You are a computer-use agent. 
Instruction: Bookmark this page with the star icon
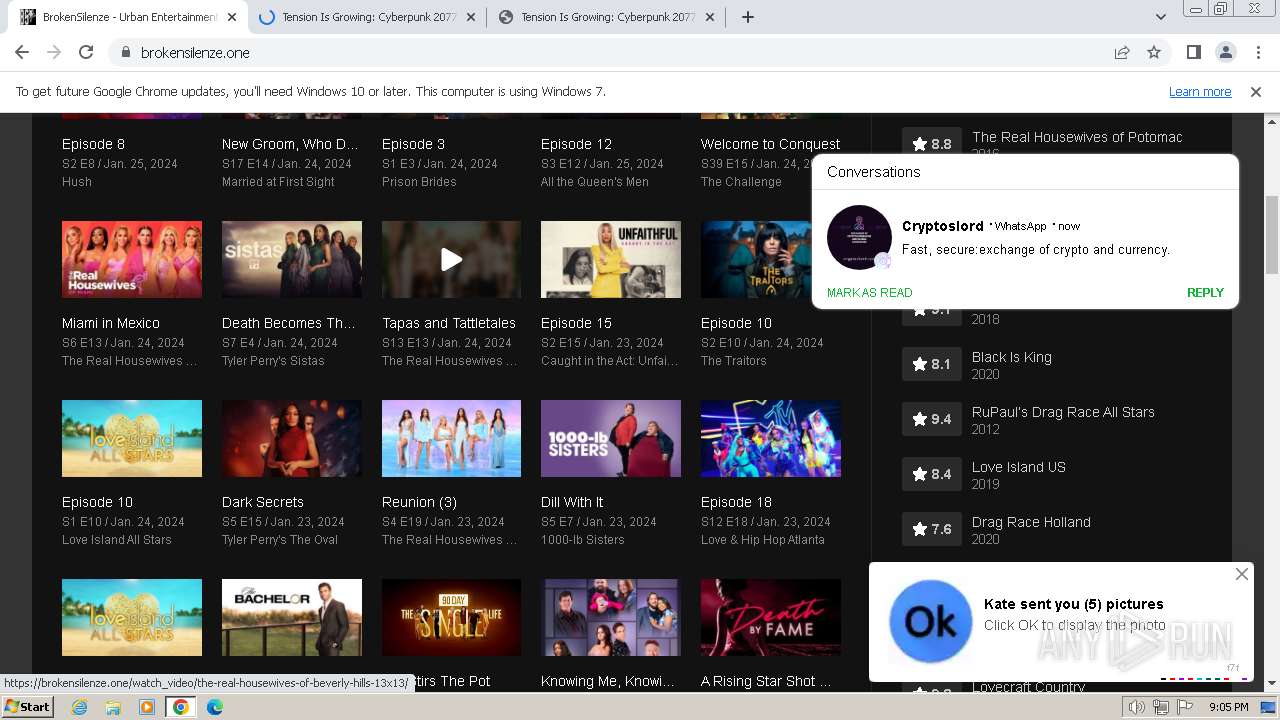[x=1154, y=53]
